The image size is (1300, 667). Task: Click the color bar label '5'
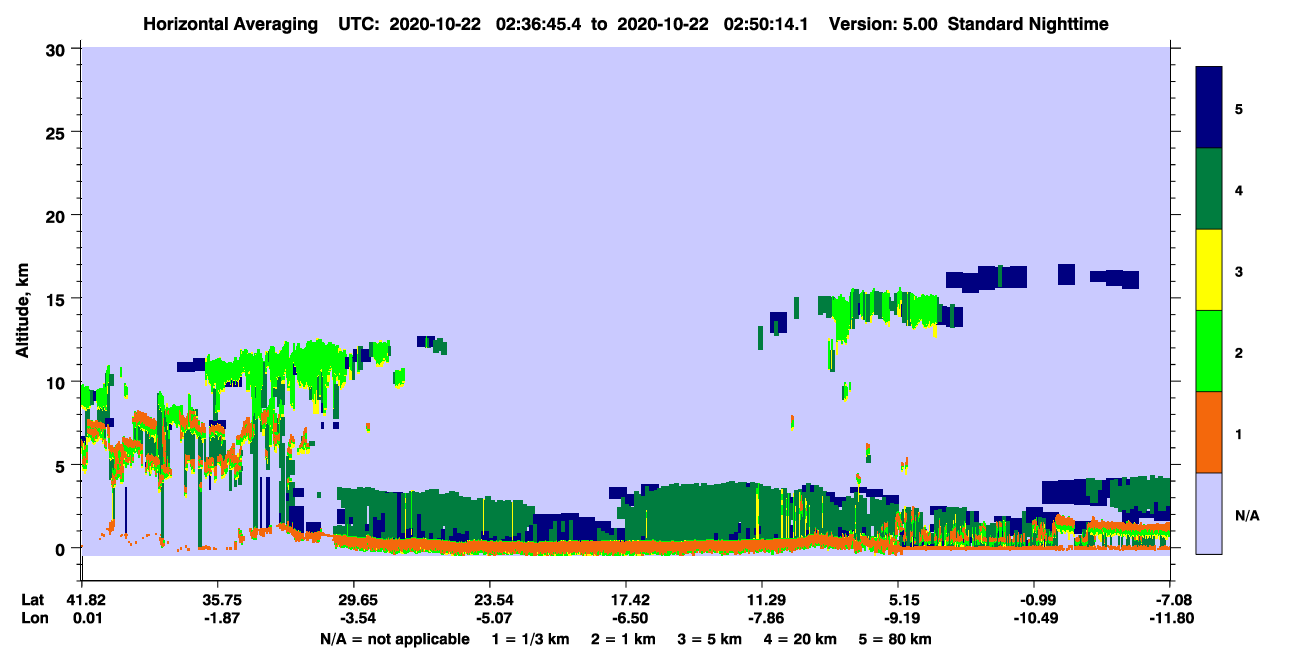pos(1239,108)
